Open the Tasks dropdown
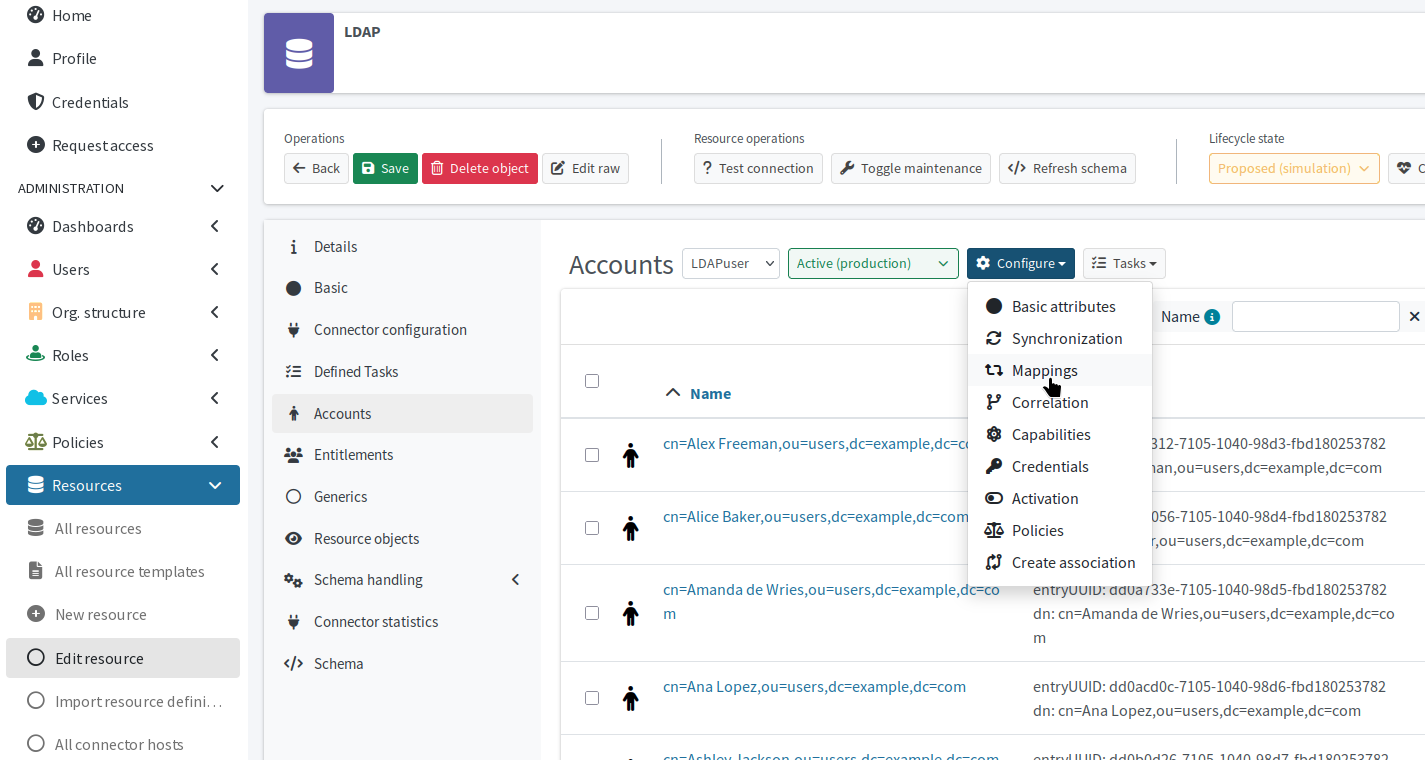The image size is (1425, 760). 1123,263
